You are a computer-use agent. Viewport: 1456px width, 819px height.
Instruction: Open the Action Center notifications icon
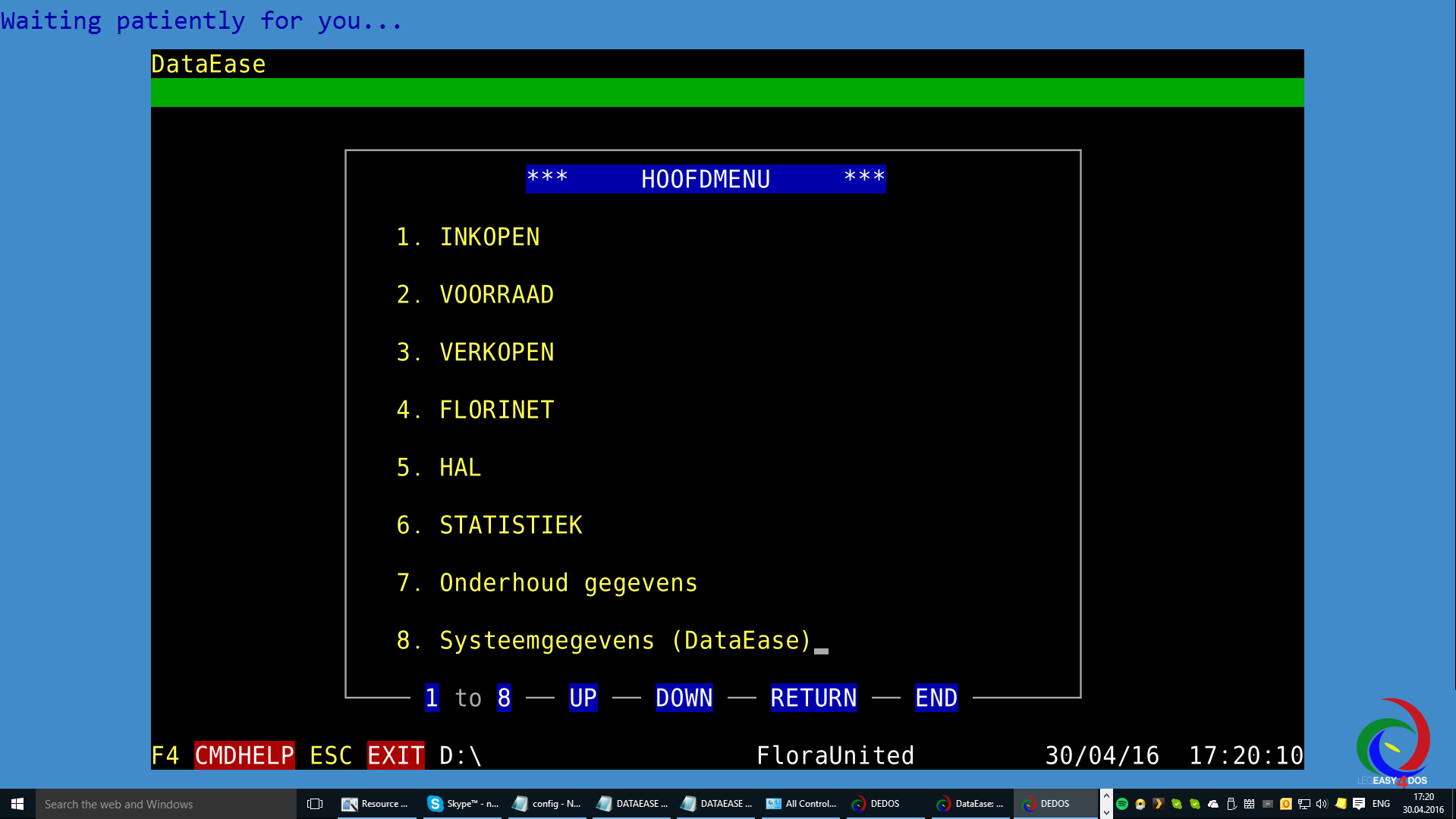coord(1359,804)
